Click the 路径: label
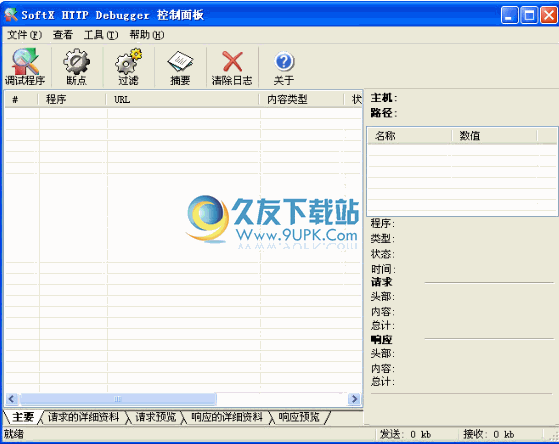This screenshot has height=444, width=559. 384,113
